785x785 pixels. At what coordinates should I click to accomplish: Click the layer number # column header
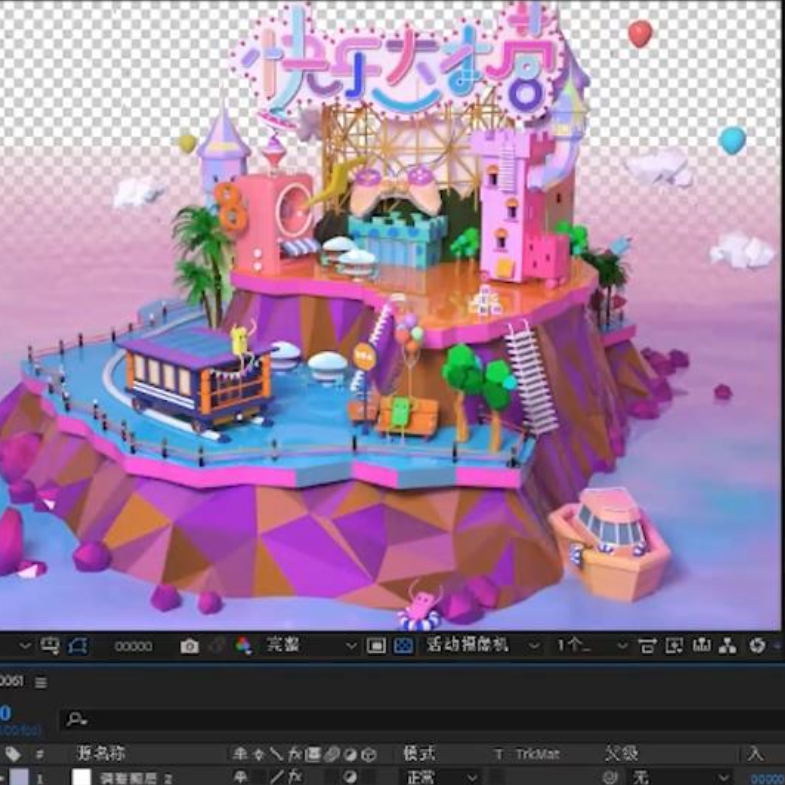[40, 754]
